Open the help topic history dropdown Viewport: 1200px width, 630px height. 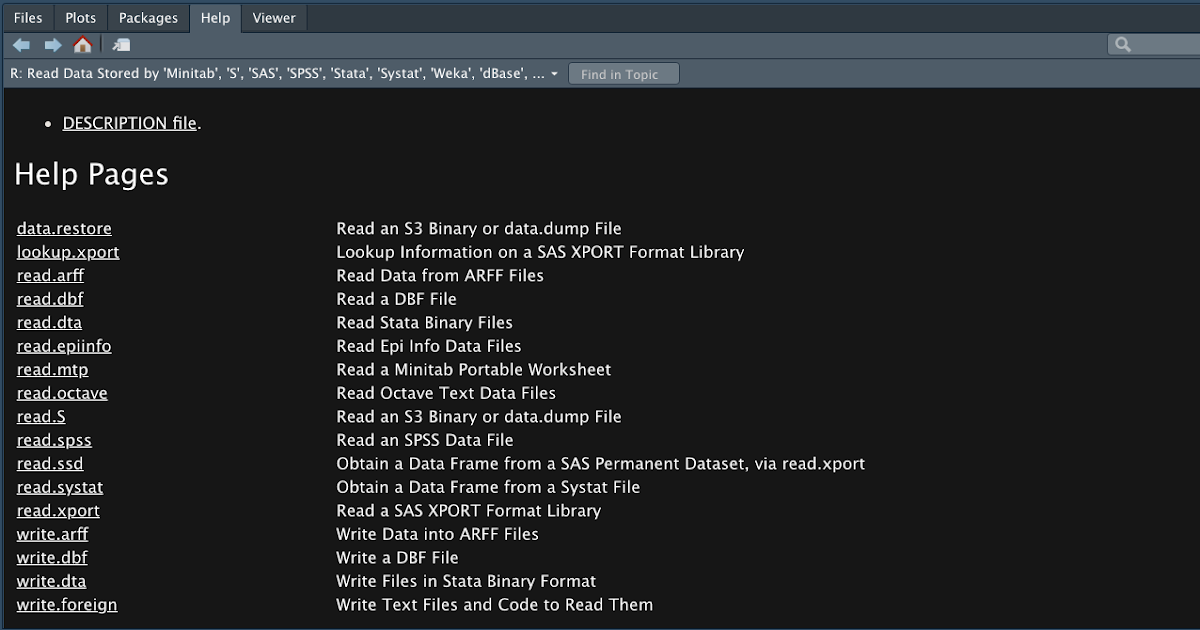click(555, 73)
